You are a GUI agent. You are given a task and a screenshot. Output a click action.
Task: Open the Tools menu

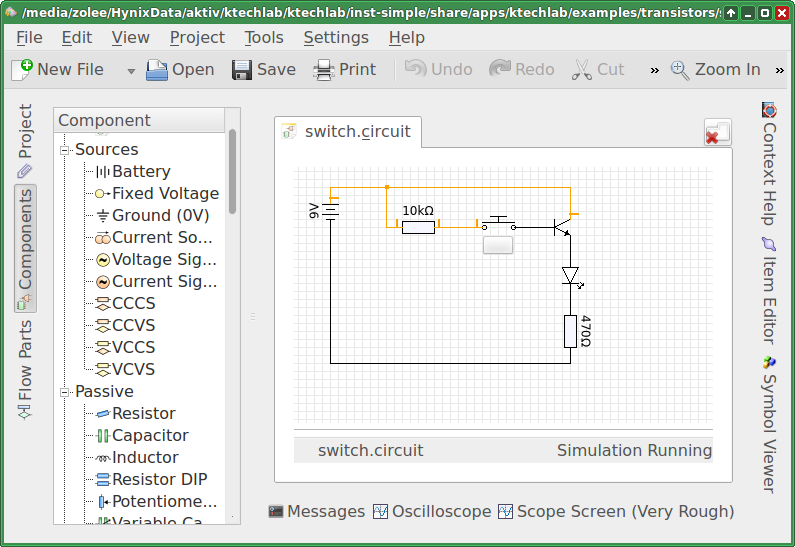[x=264, y=38]
